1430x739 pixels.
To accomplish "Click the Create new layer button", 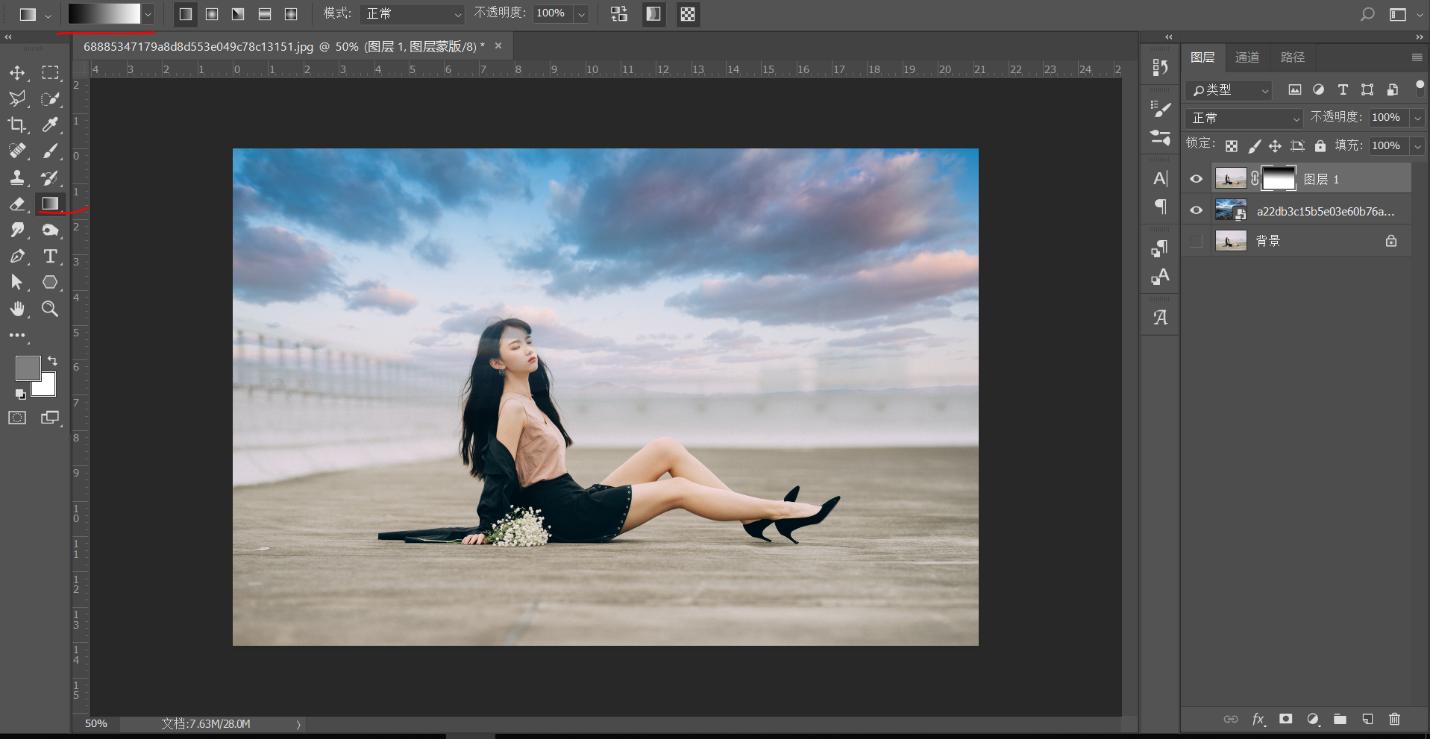I will (x=1367, y=718).
